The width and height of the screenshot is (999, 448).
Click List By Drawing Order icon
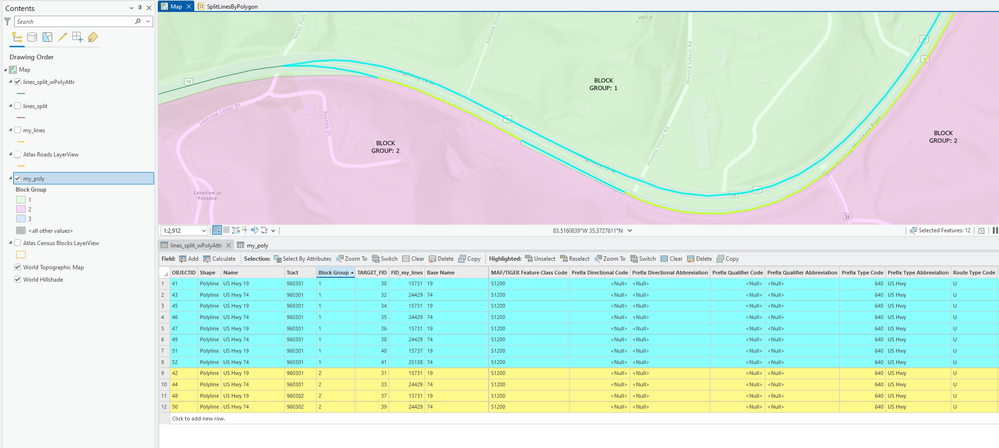point(17,38)
